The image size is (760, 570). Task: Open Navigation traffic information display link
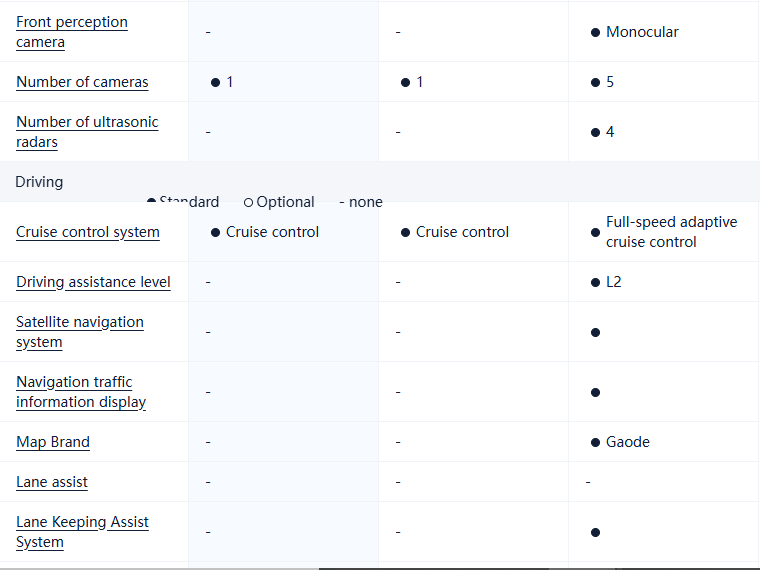(81, 392)
